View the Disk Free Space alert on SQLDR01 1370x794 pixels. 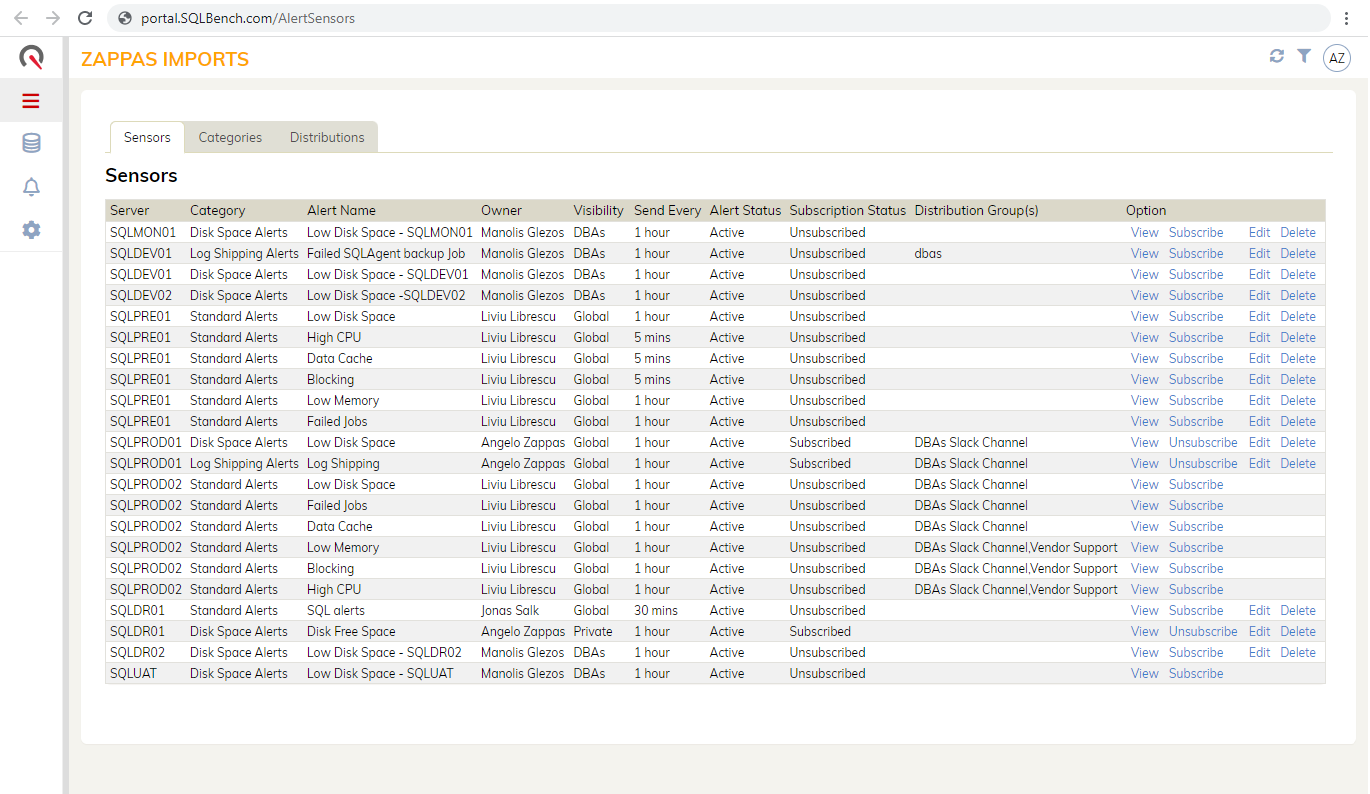point(1144,631)
